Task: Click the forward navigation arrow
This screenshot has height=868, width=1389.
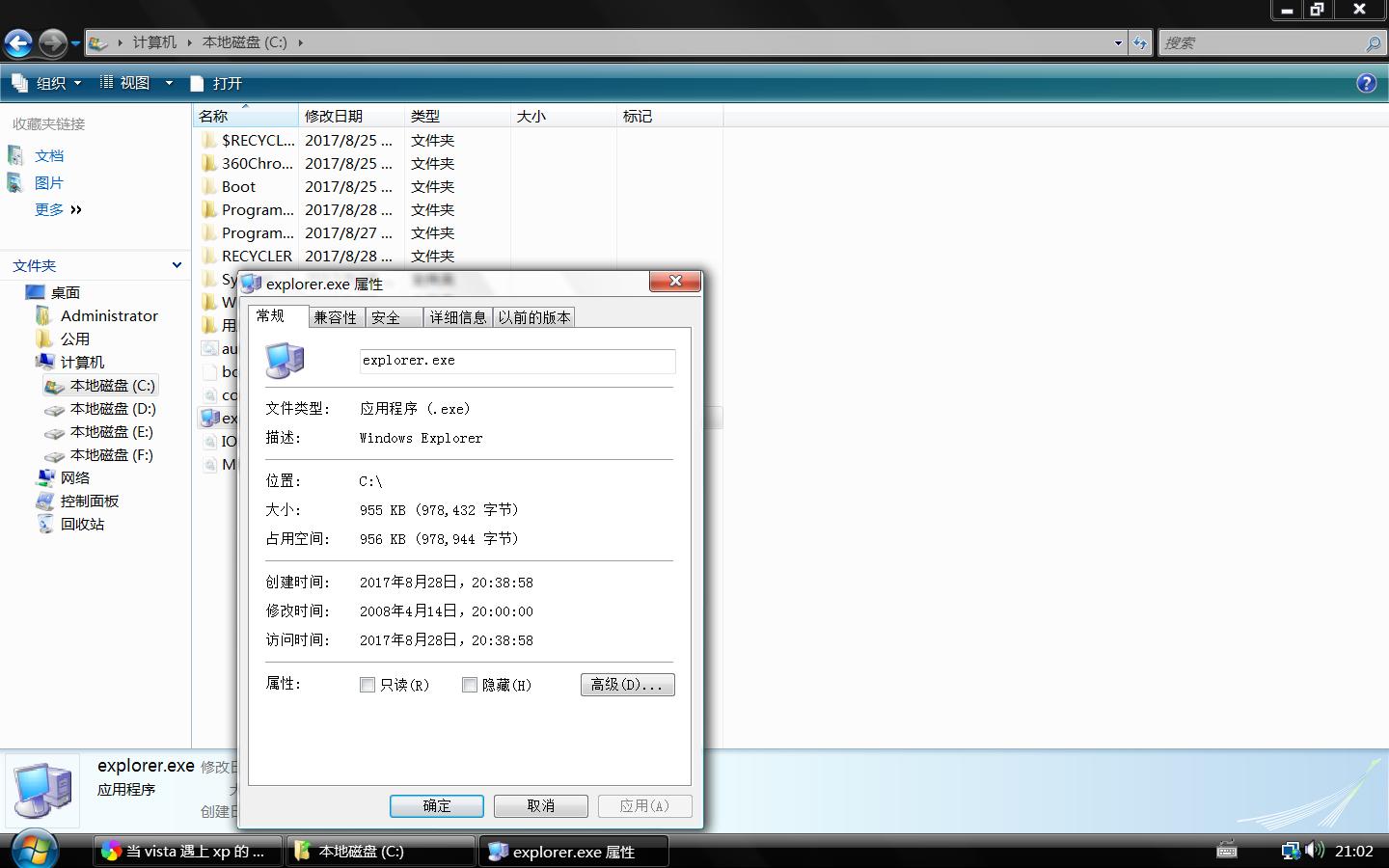Action: (x=53, y=42)
